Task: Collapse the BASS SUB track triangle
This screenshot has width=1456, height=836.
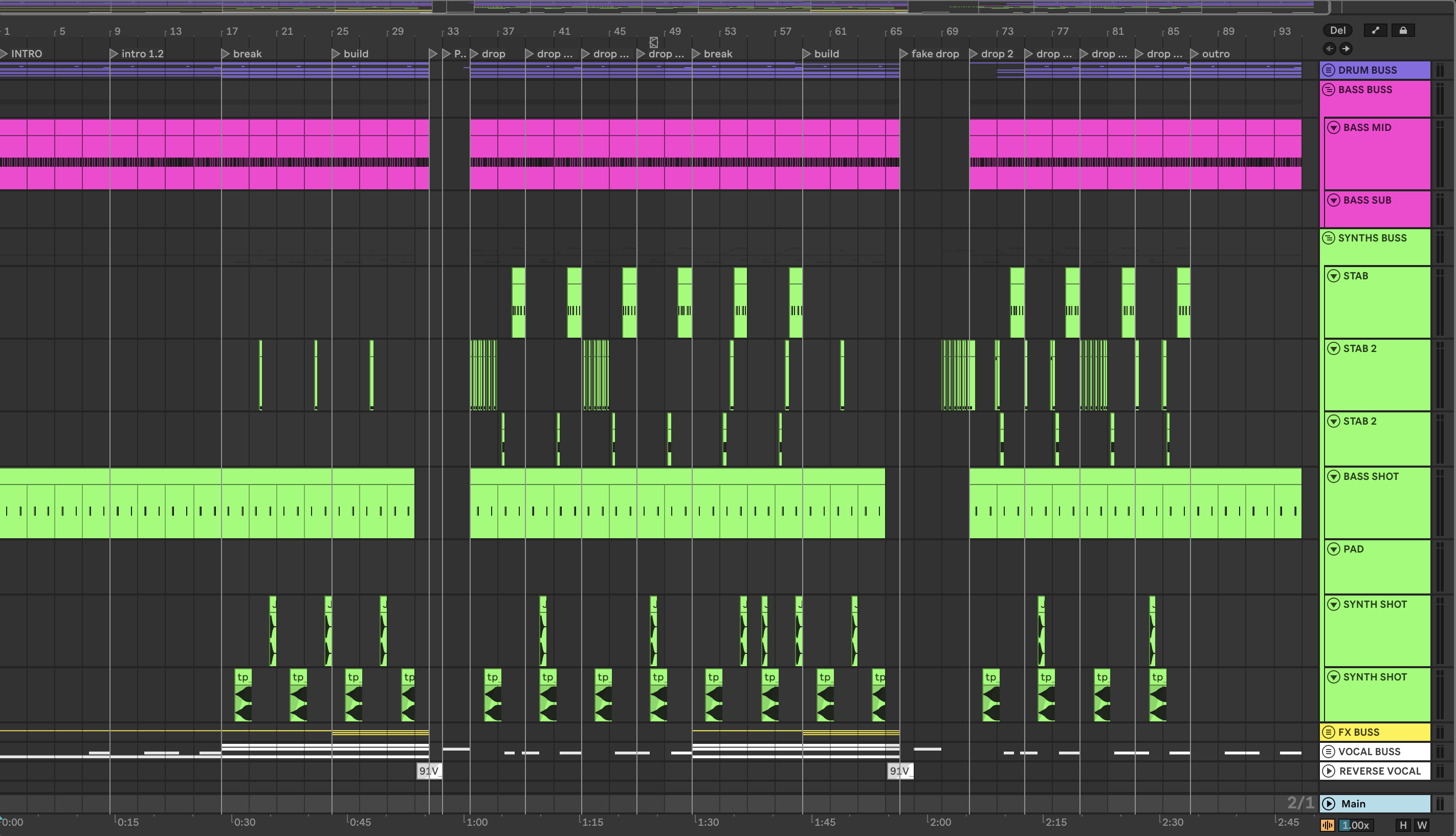Action: [x=1334, y=201]
